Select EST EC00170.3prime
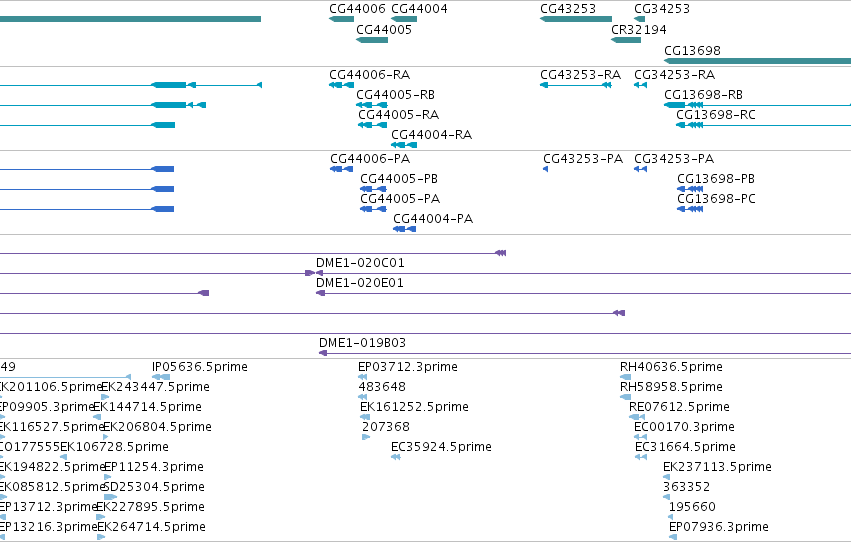Image resolution: width=851 pixels, height=542 pixels. pyautogui.click(x=684, y=427)
